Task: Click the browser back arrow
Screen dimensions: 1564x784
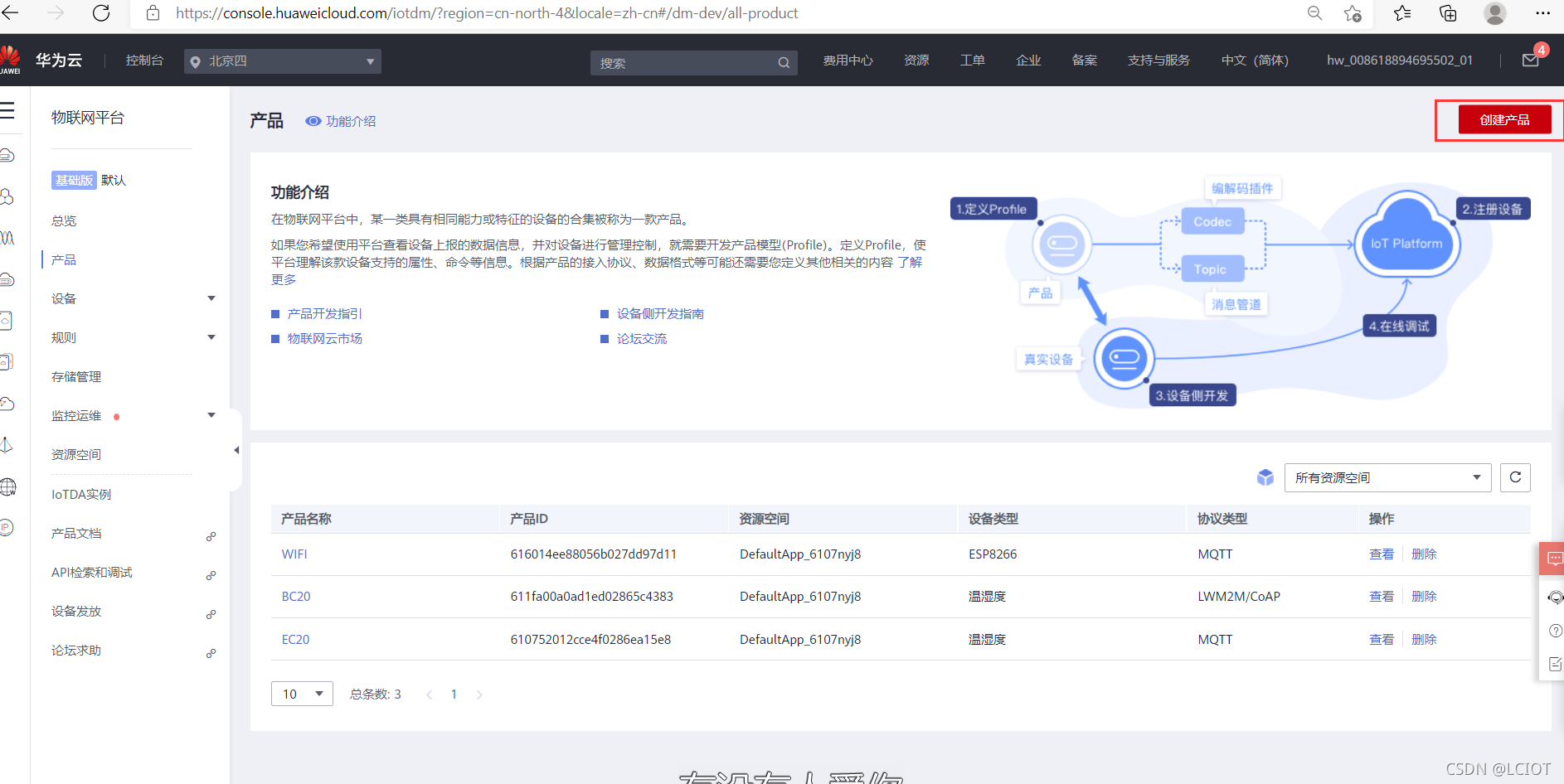Action: (x=10, y=12)
